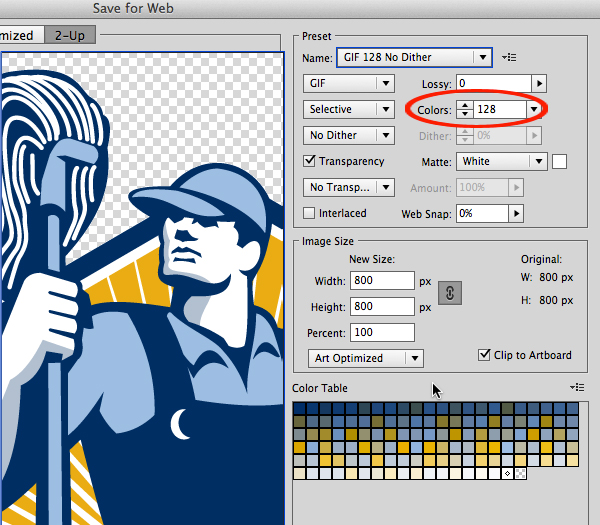Toggle constrain proportions link icon

click(450, 293)
